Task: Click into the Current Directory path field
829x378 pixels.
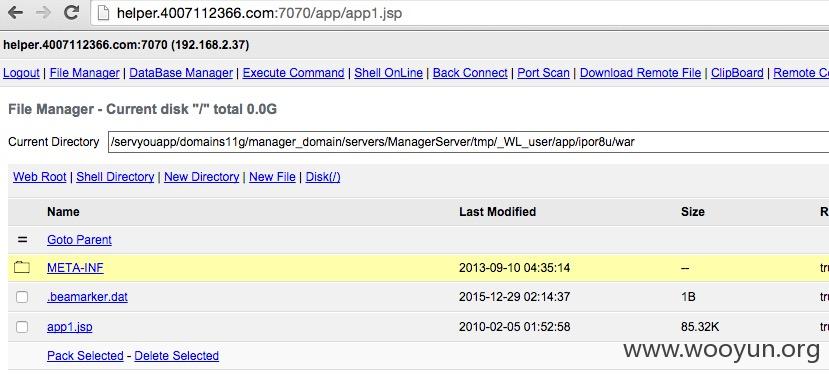Action: click(468, 142)
